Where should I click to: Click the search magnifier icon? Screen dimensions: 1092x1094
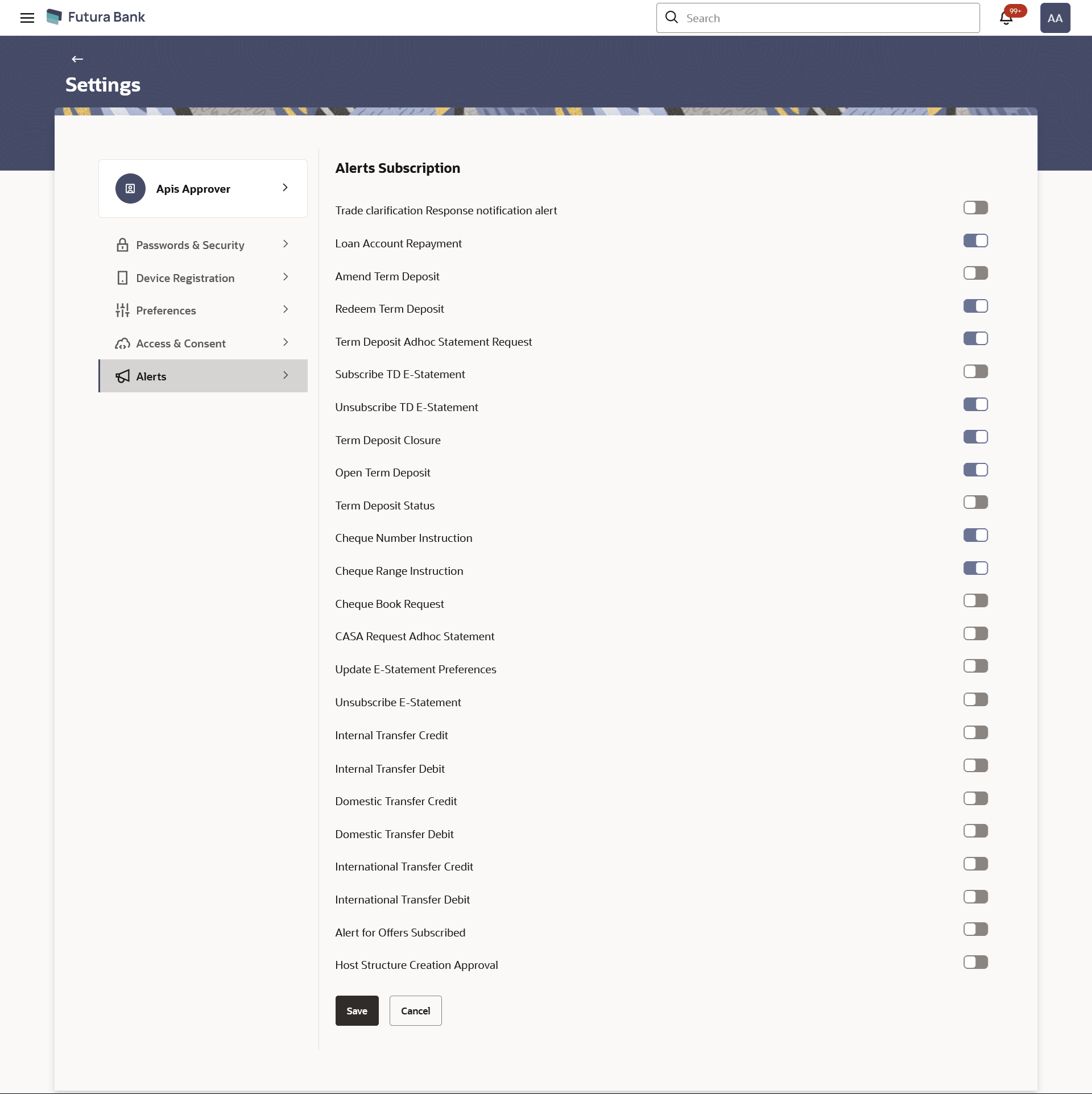pos(672,18)
